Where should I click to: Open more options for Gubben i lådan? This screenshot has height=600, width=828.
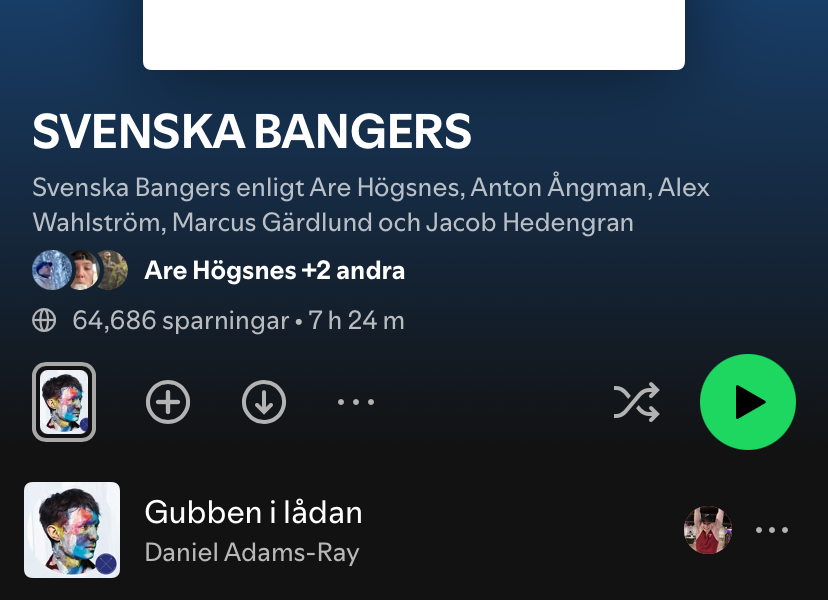pyautogui.click(x=772, y=530)
